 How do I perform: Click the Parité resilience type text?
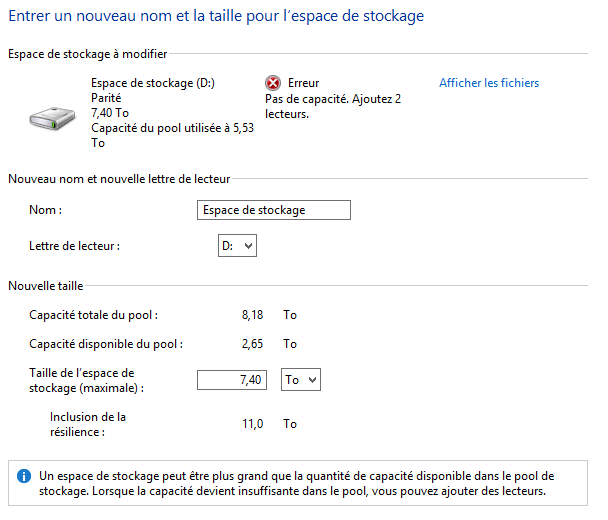(x=109, y=98)
